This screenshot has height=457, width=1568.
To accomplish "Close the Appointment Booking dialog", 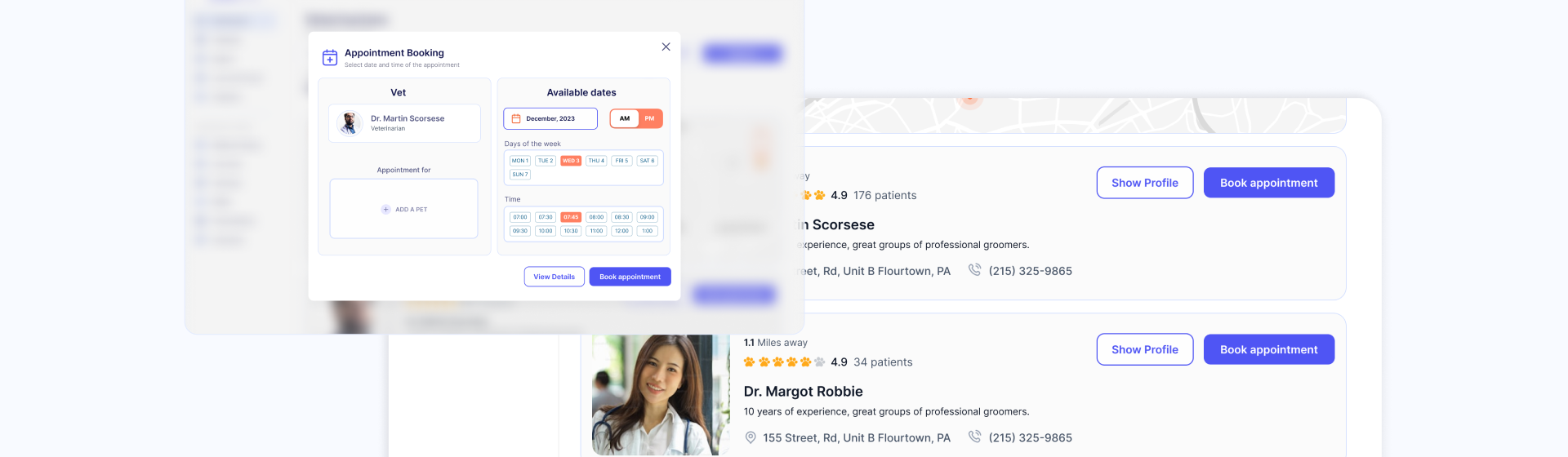I will pyautogui.click(x=666, y=47).
